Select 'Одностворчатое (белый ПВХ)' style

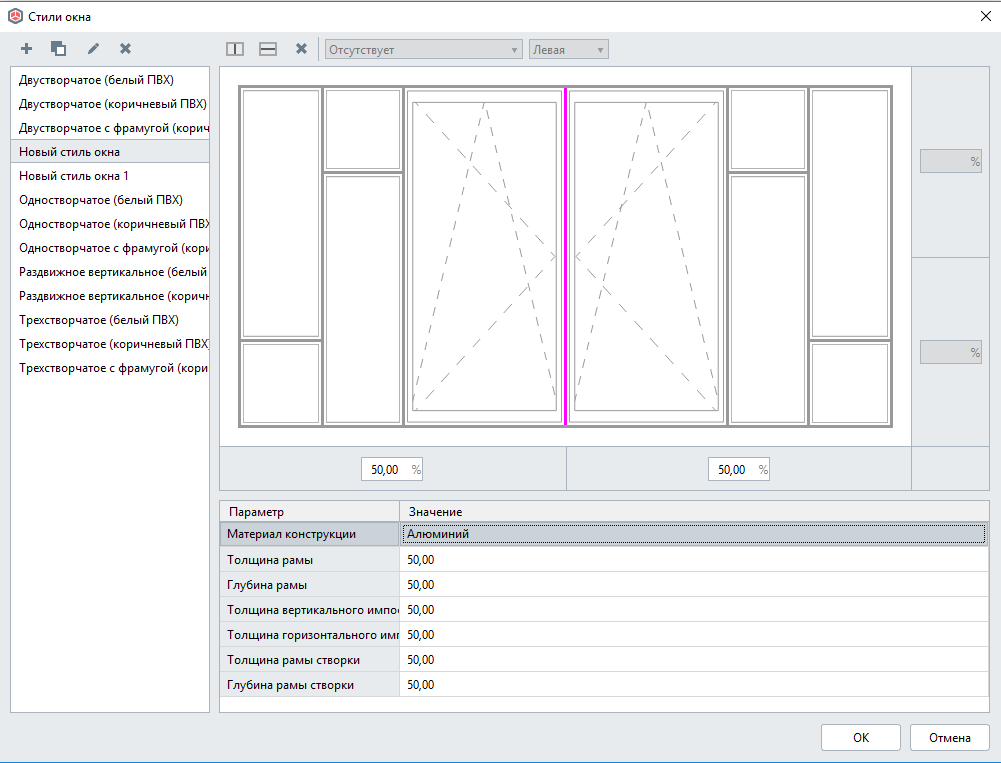click(110, 200)
